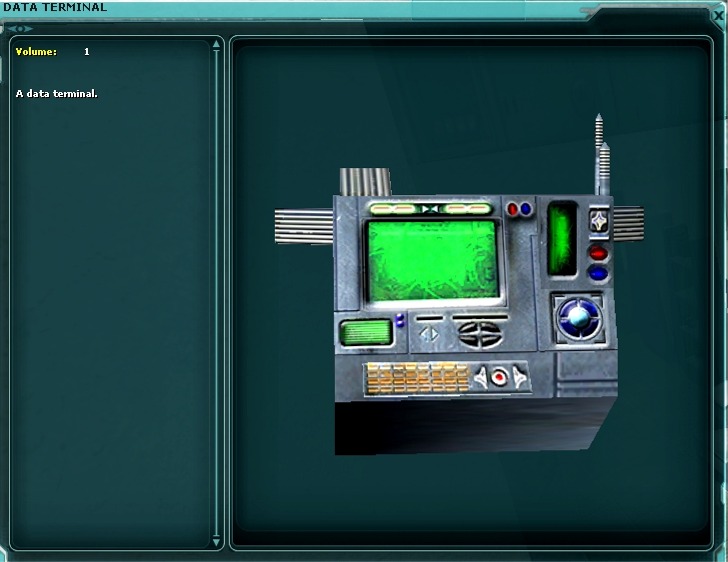Click the terminal's large green screen
Screen dimensions: 728x562
[x=432, y=262]
